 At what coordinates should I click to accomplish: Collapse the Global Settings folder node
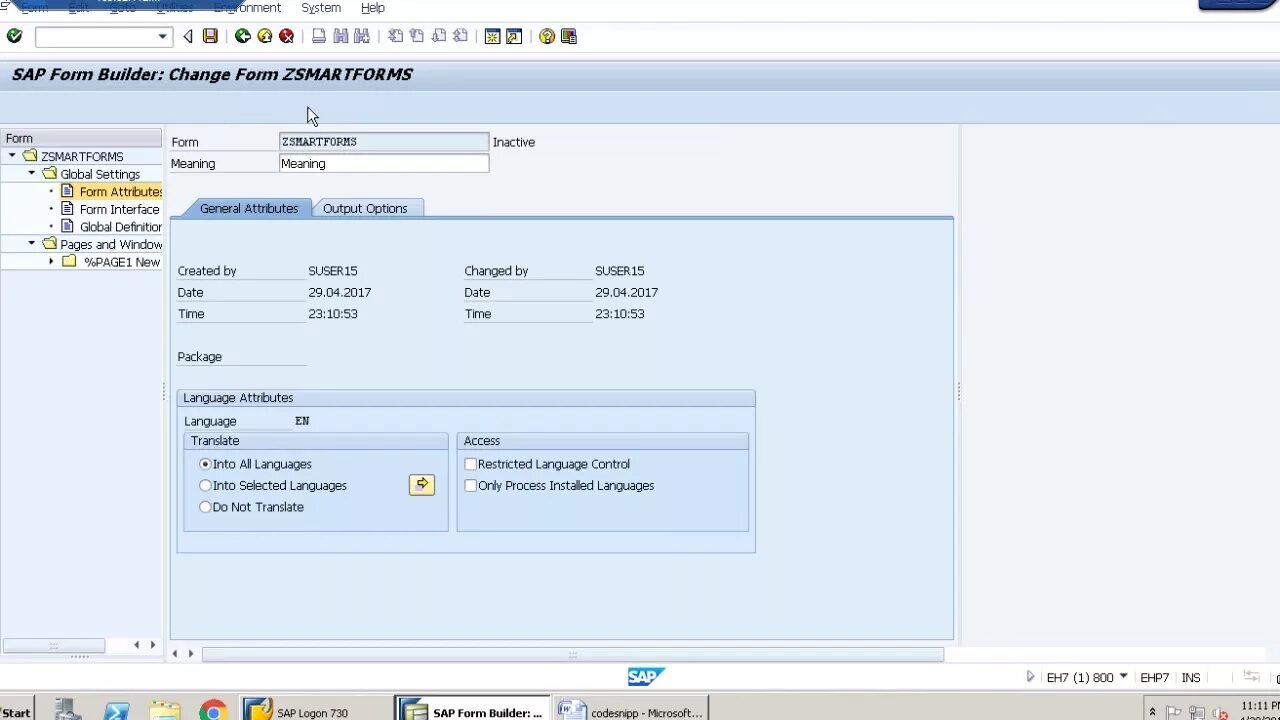coord(31,174)
